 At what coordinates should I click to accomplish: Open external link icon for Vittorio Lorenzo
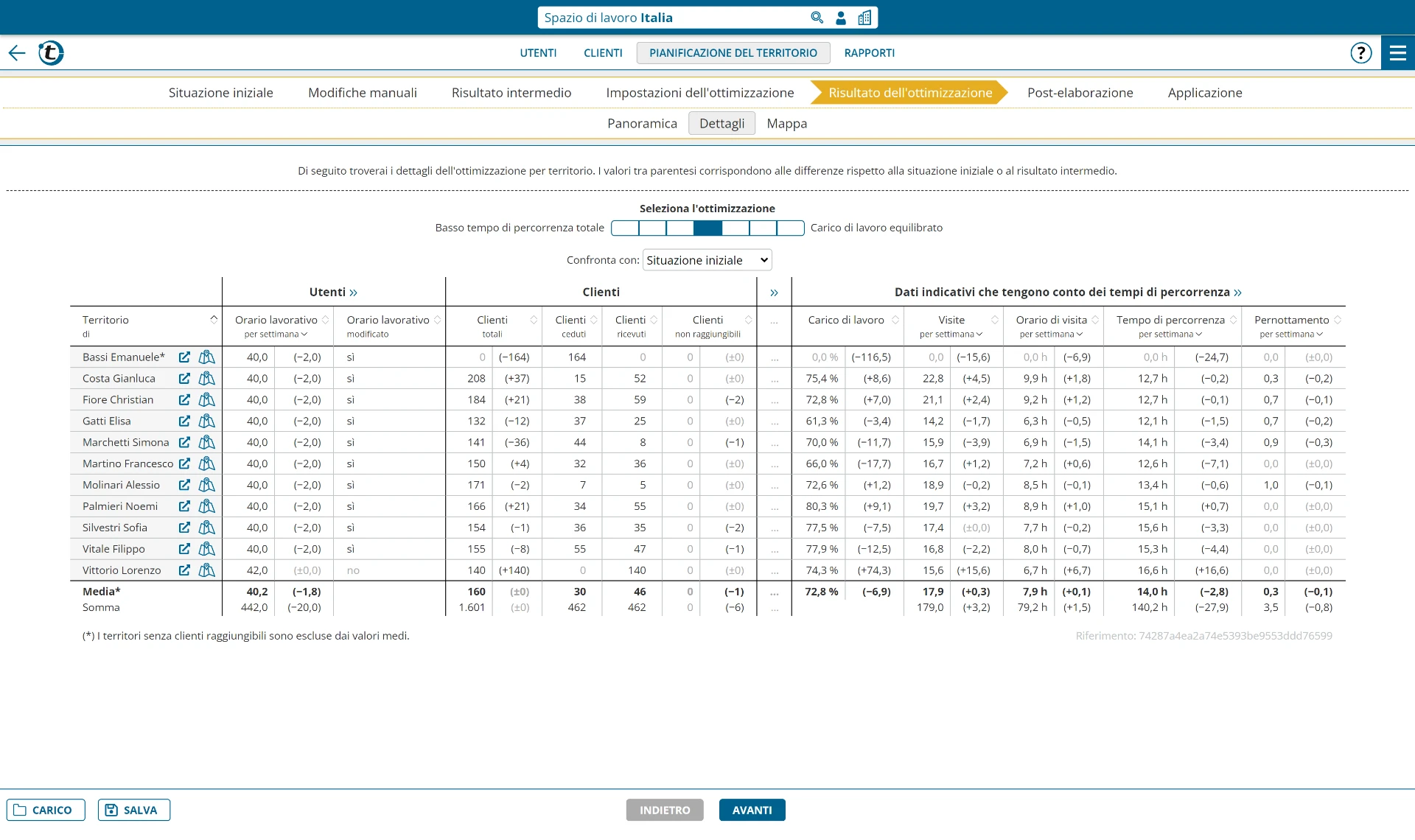pos(184,571)
